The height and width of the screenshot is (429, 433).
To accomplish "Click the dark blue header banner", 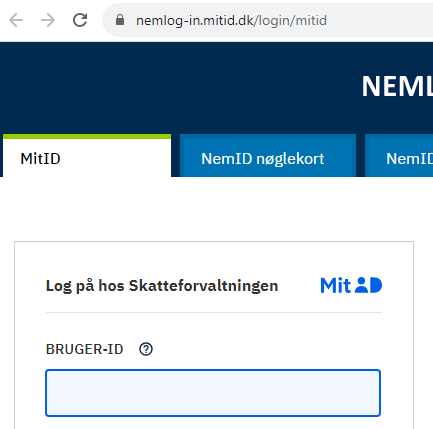I will pos(180,88).
